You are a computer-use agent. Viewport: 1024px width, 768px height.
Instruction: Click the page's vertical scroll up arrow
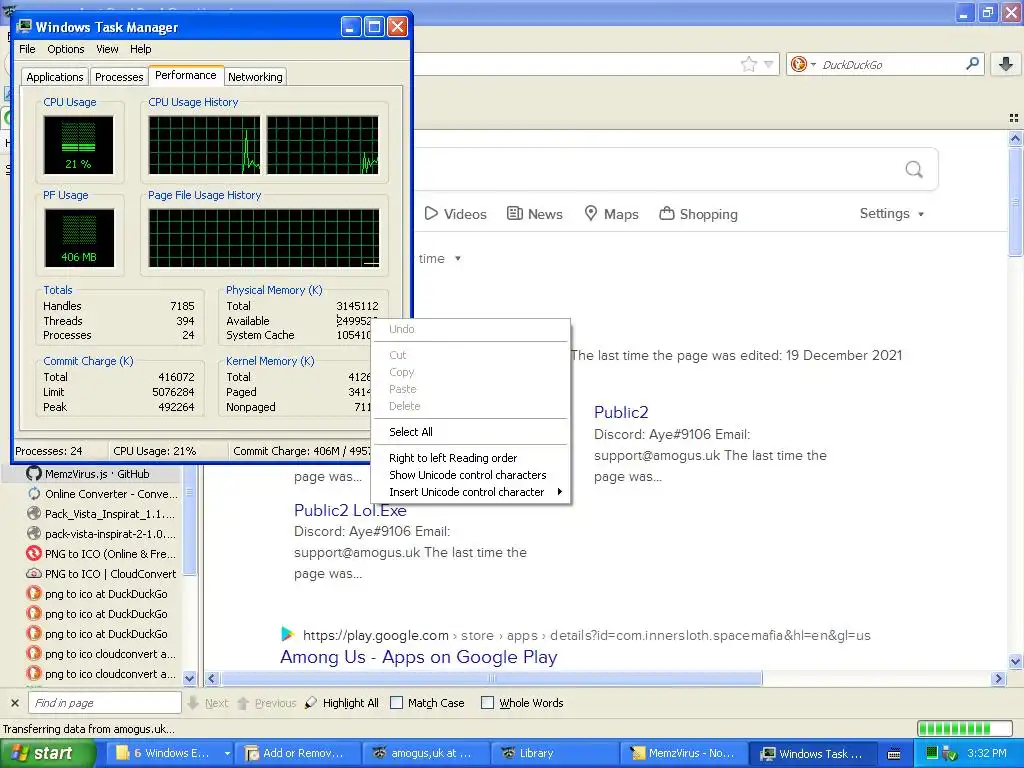tap(1015, 138)
